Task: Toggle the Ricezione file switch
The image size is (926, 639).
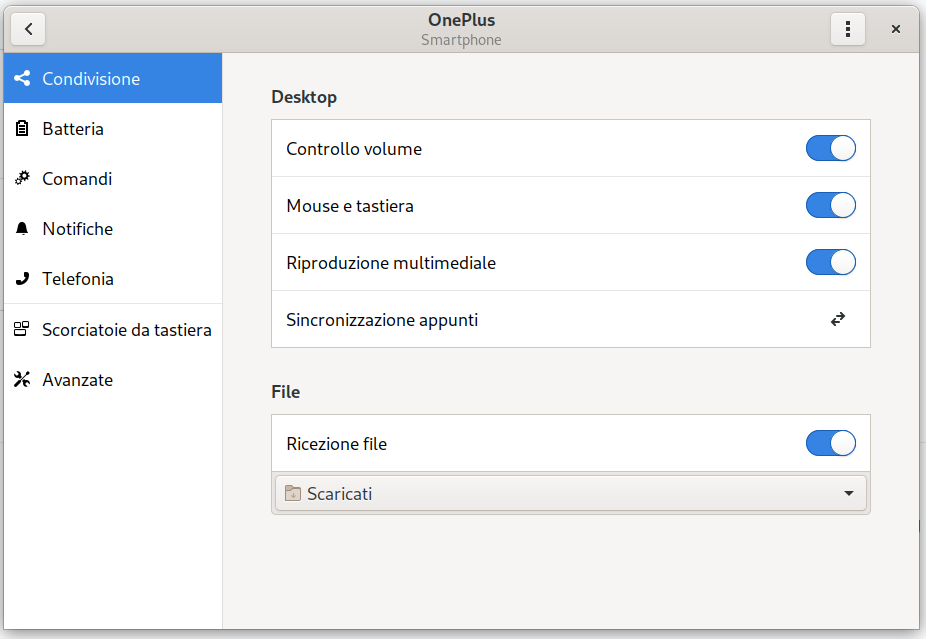Action: [x=830, y=443]
